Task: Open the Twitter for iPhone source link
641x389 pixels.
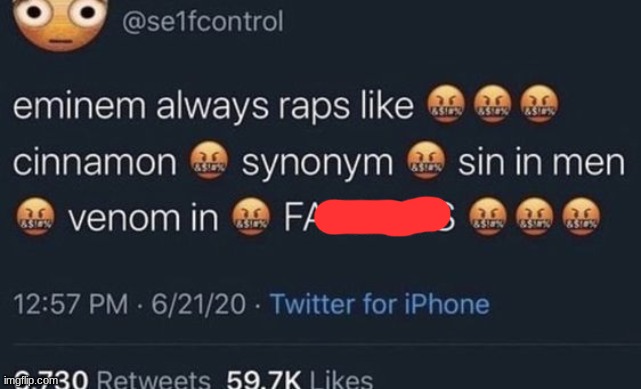Action: [380, 304]
